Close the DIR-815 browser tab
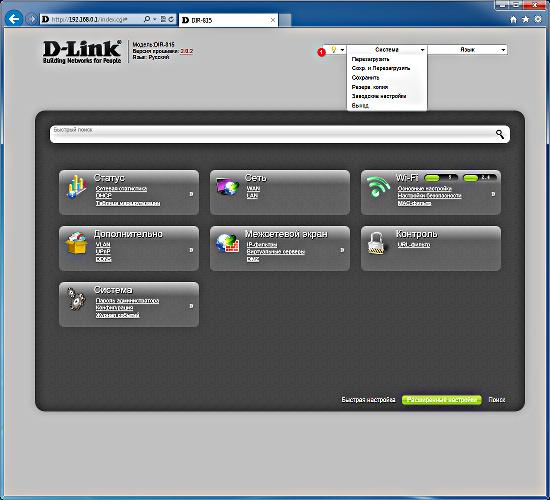The height and width of the screenshot is (500, 550). (x=273, y=20)
